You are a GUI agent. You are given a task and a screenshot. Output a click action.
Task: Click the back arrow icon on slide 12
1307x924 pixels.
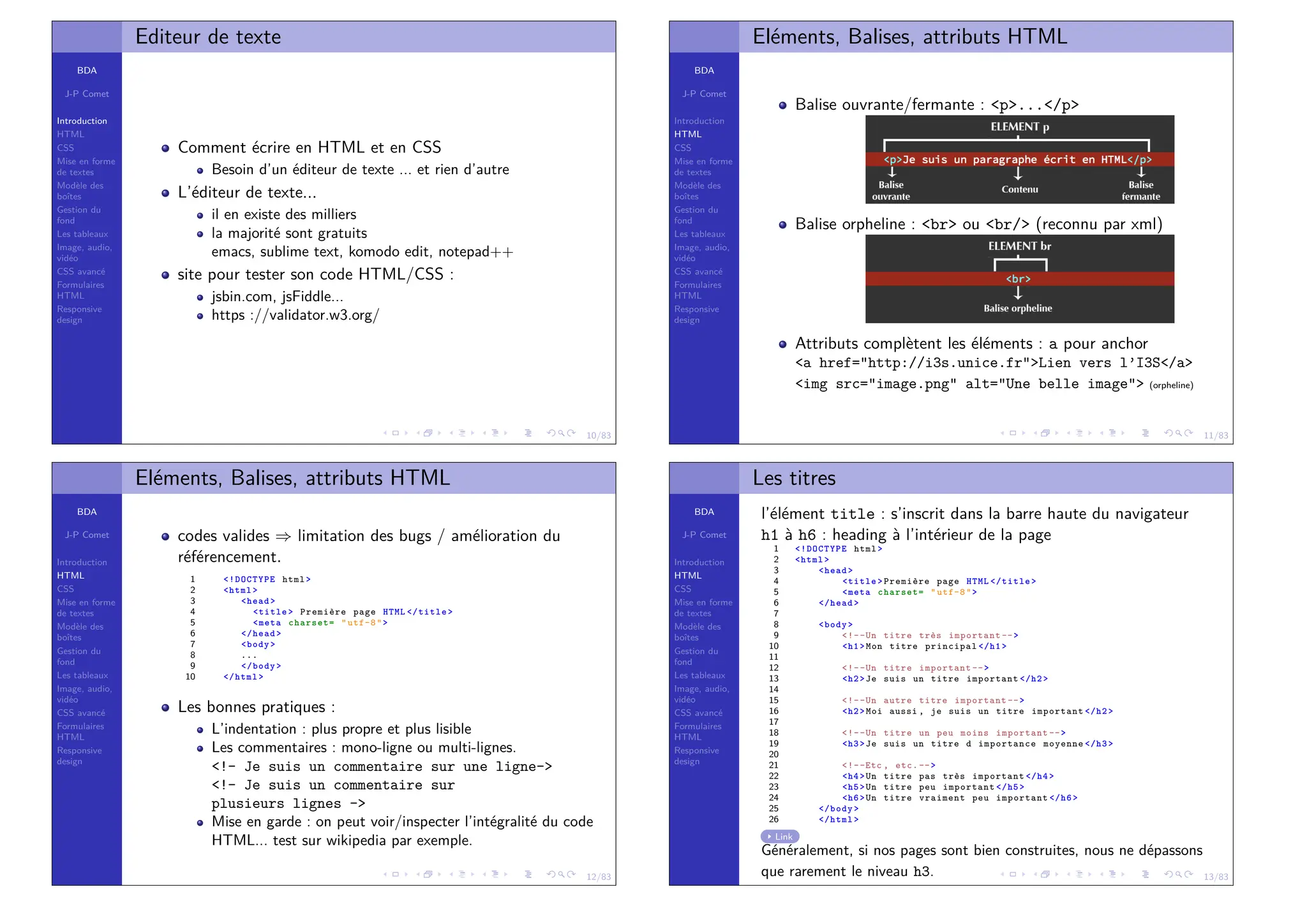click(x=551, y=875)
